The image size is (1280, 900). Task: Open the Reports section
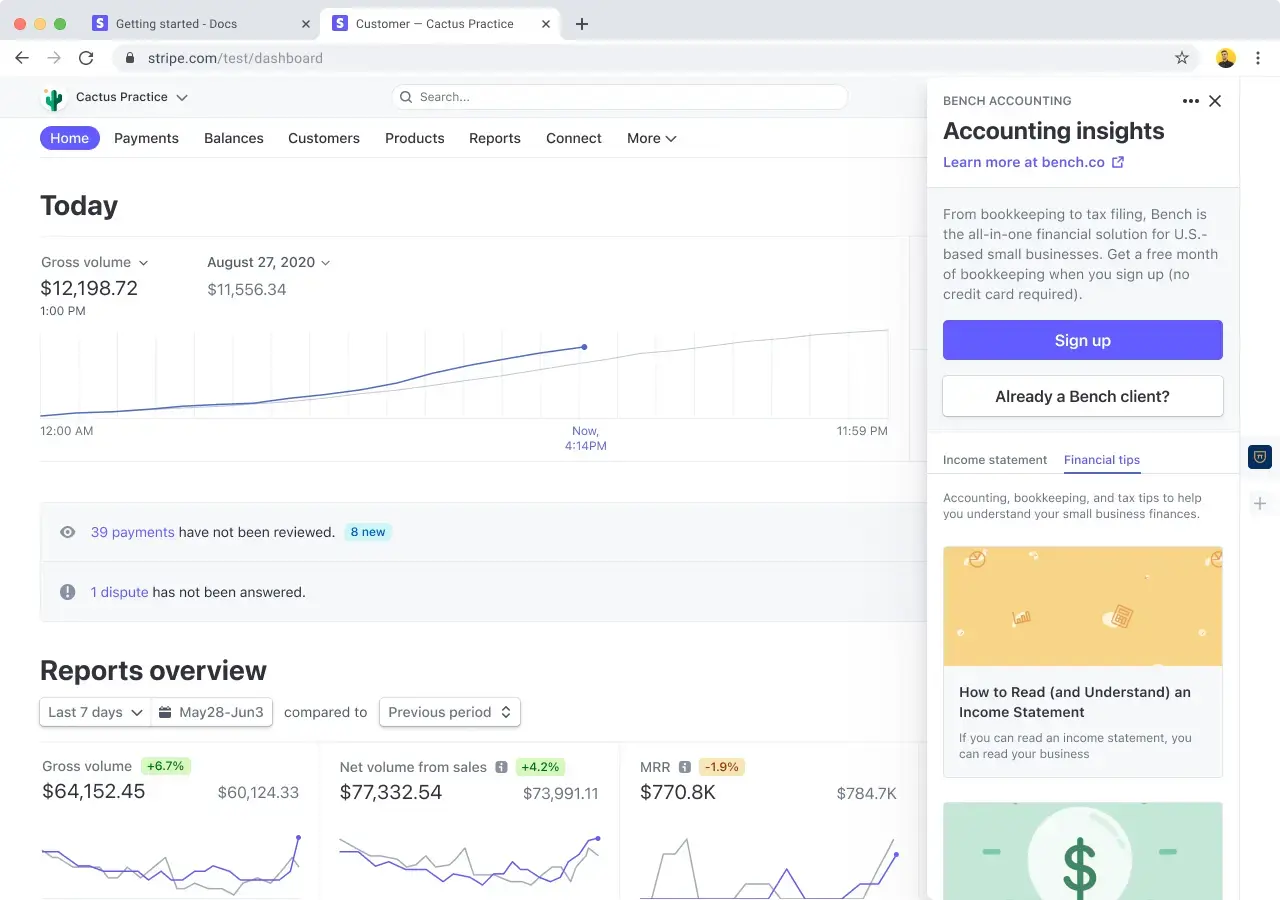(x=495, y=138)
